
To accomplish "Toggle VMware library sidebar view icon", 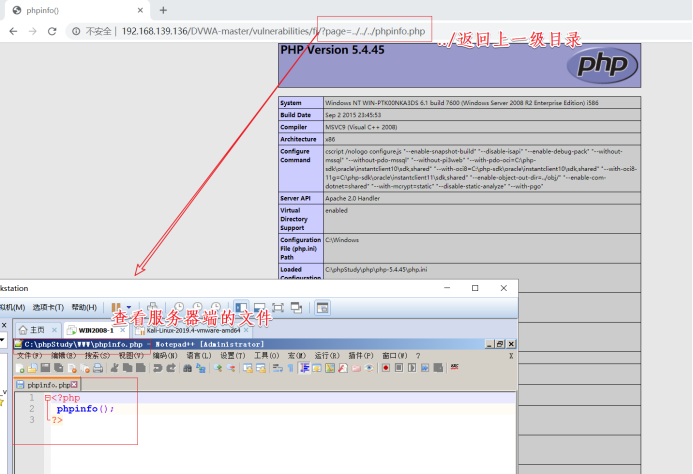I will click(x=241, y=307).
